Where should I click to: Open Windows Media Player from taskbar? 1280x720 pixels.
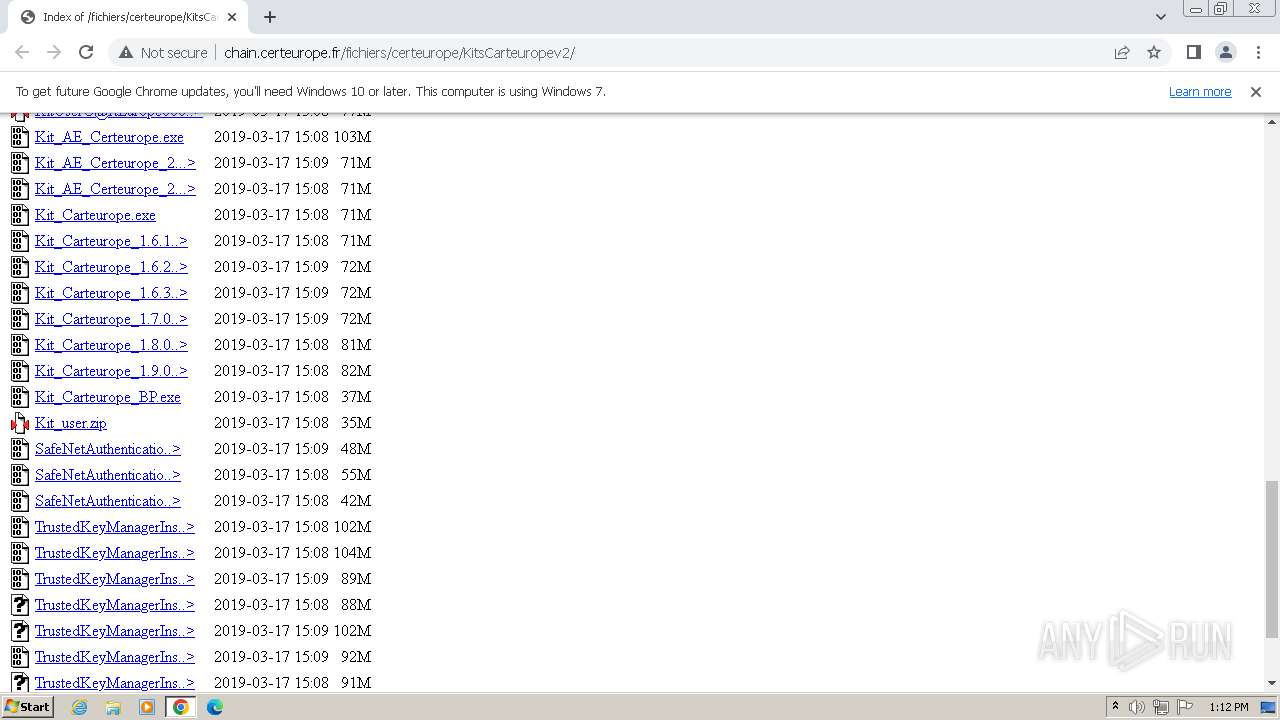147,707
